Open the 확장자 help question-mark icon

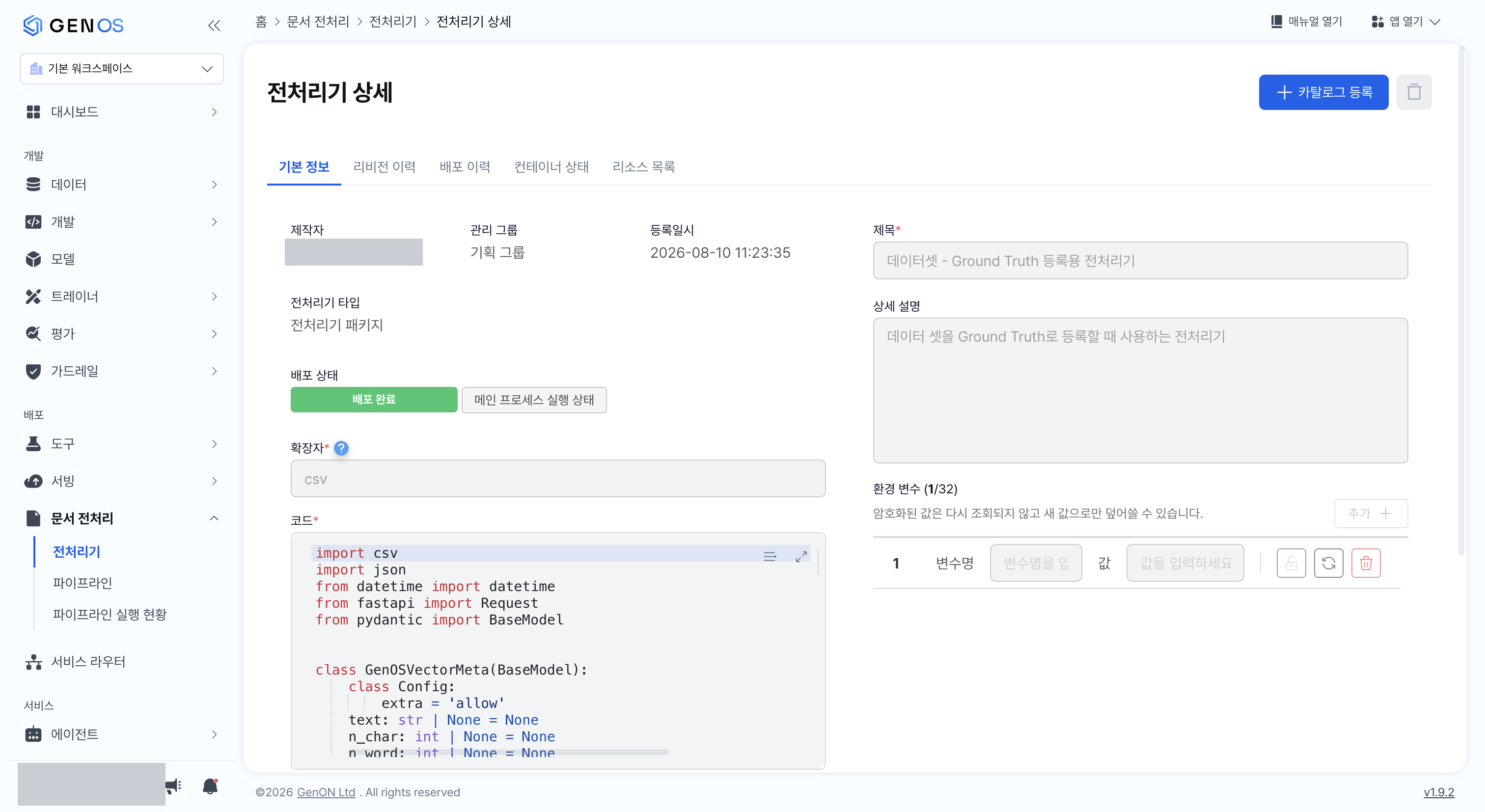click(x=341, y=448)
